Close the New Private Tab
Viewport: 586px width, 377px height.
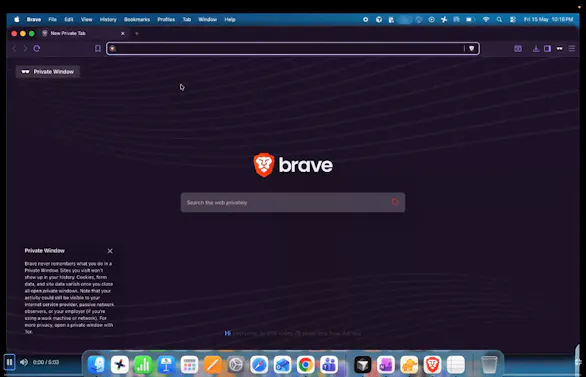(x=123, y=33)
